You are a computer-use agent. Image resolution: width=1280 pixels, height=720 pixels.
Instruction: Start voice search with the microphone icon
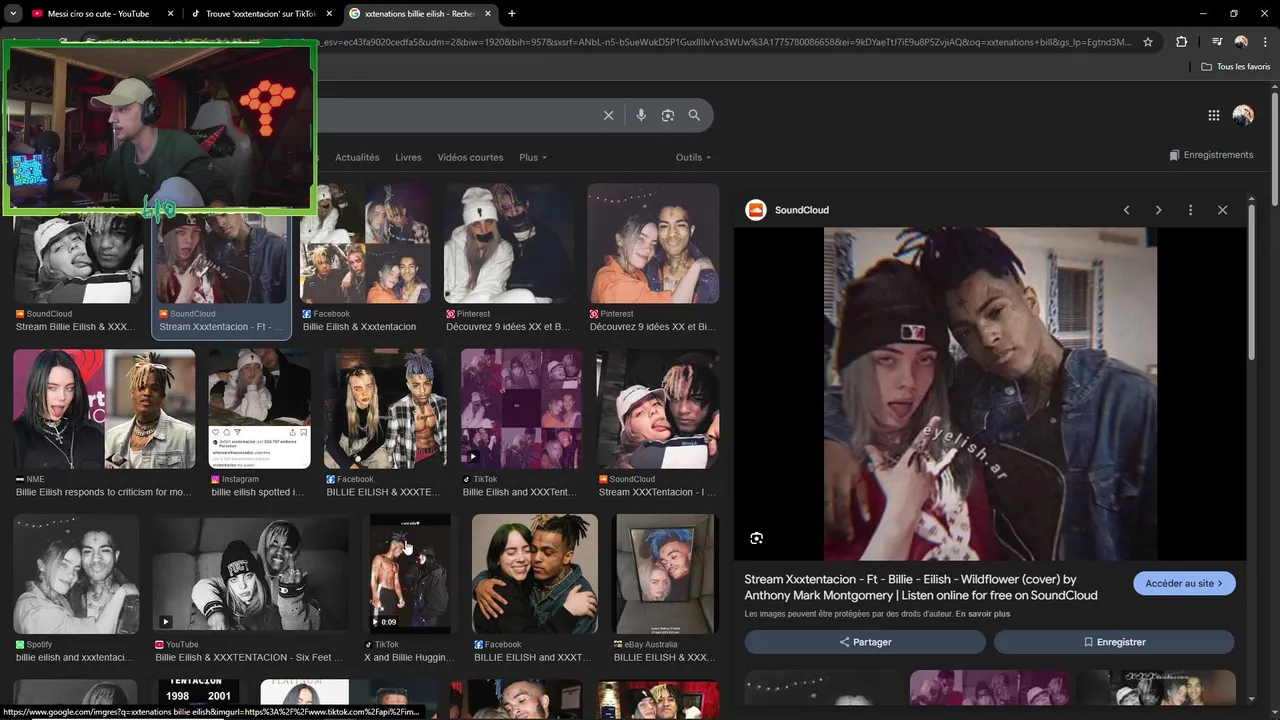(641, 115)
